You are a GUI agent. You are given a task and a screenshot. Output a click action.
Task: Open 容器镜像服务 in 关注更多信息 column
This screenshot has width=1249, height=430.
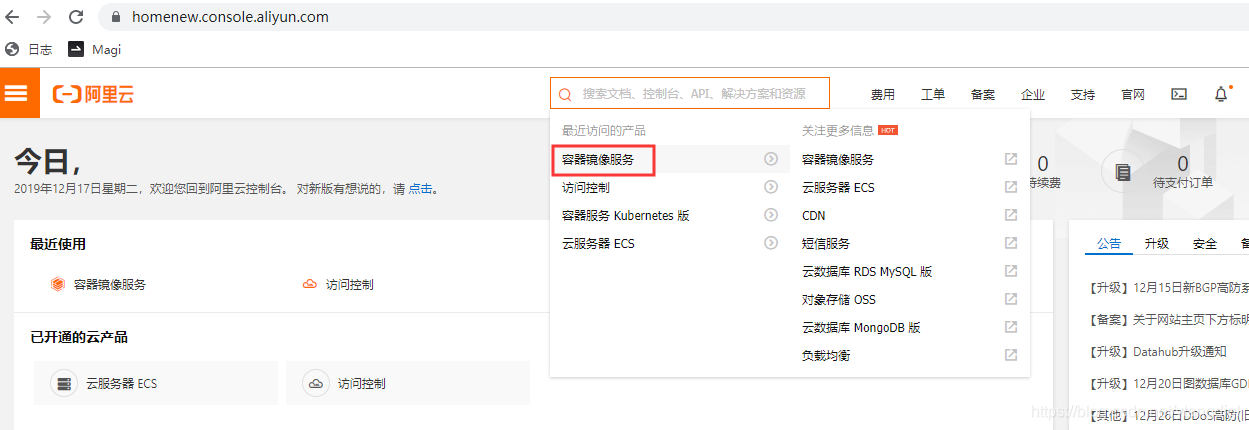[838, 159]
